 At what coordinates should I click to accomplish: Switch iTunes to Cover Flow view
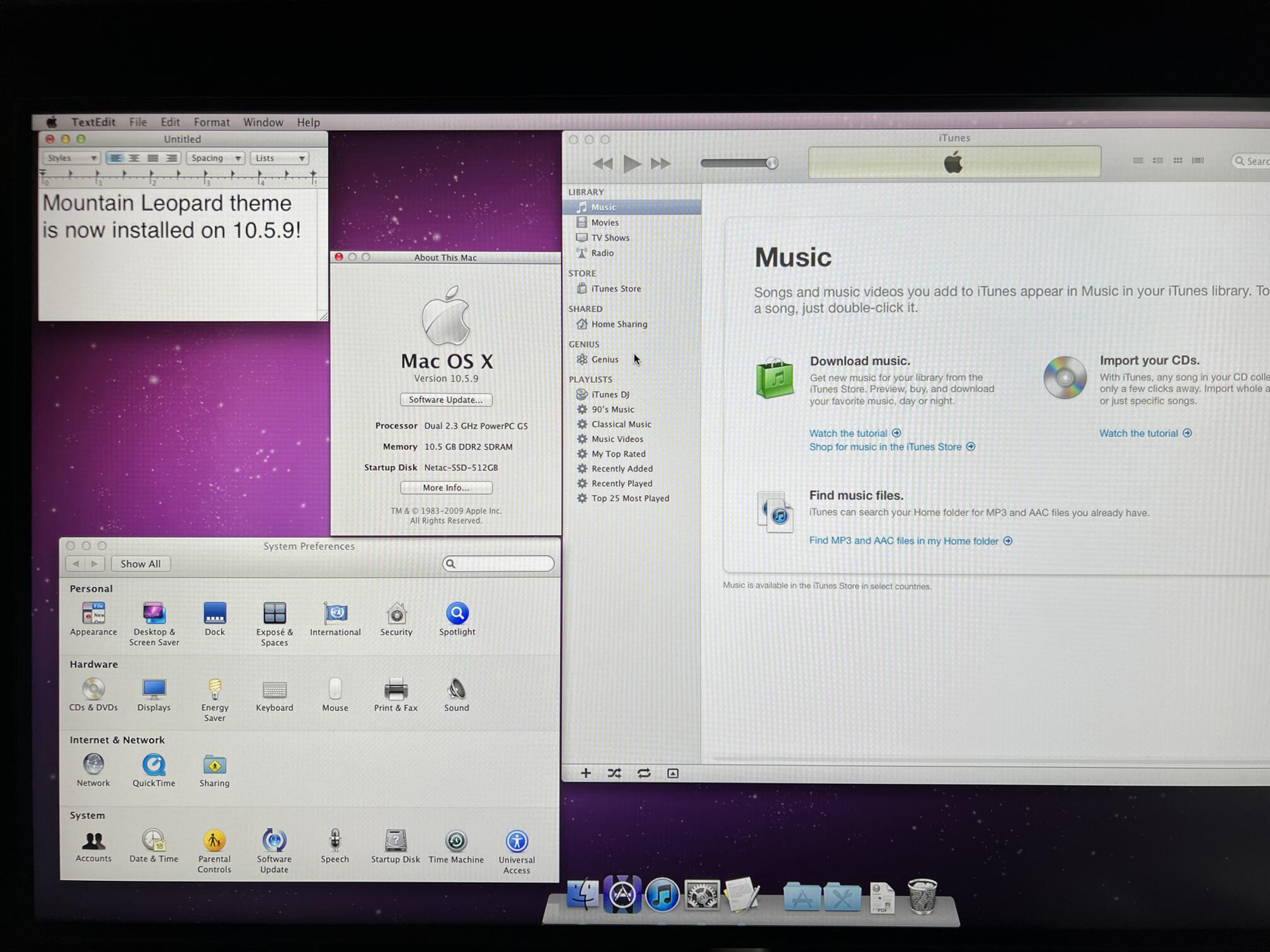click(x=1198, y=161)
